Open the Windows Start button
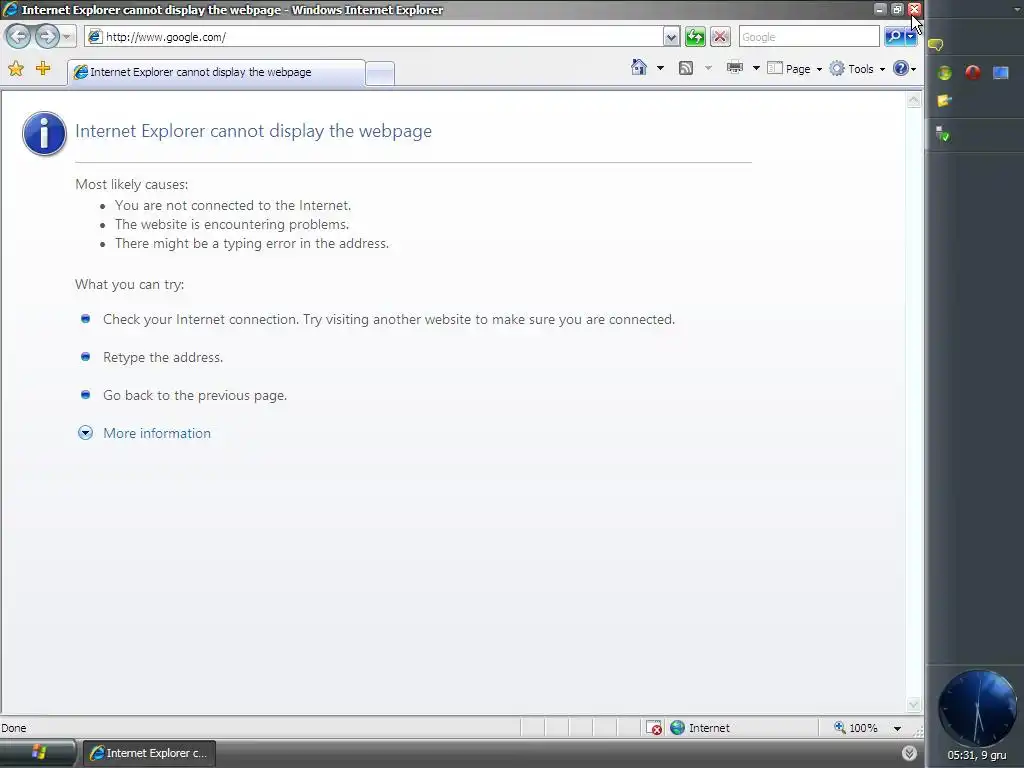The width and height of the screenshot is (1024, 768). [38, 753]
